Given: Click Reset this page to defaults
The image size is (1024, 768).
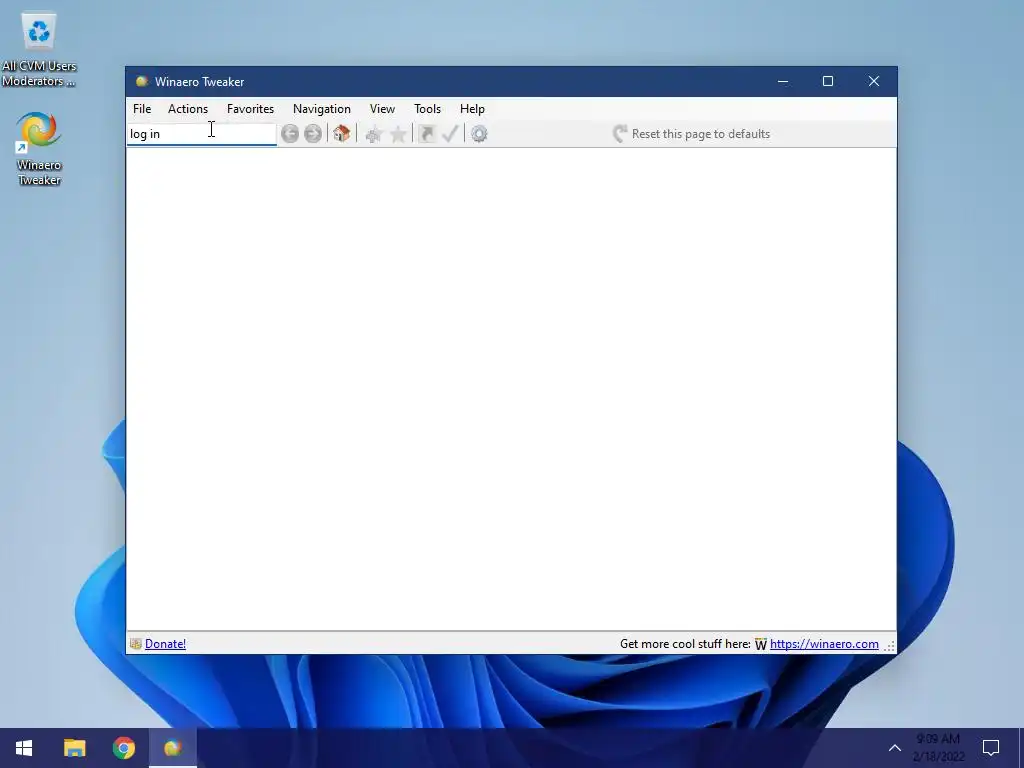Looking at the screenshot, I should 692,134.
